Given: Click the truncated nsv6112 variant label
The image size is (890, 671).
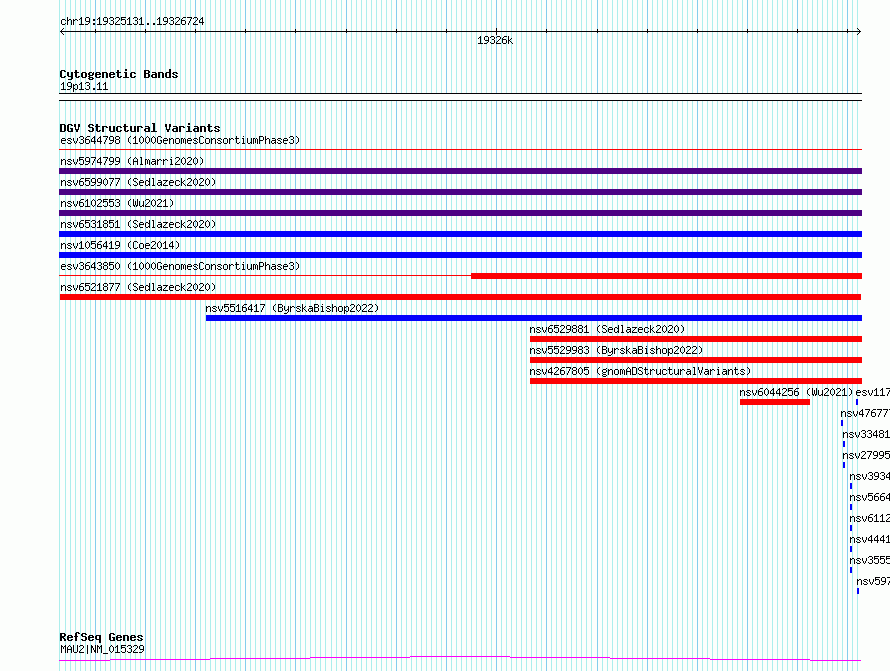Looking at the screenshot, I should click(x=870, y=518).
